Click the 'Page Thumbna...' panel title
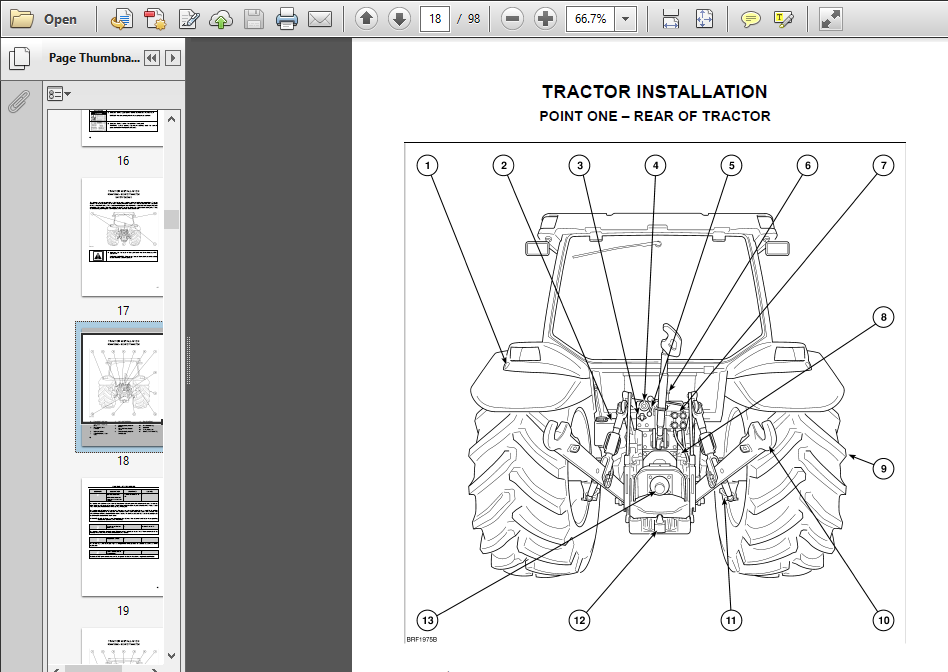This screenshot has width=948, height=672. pyautogui.click(x=94, y=58)
